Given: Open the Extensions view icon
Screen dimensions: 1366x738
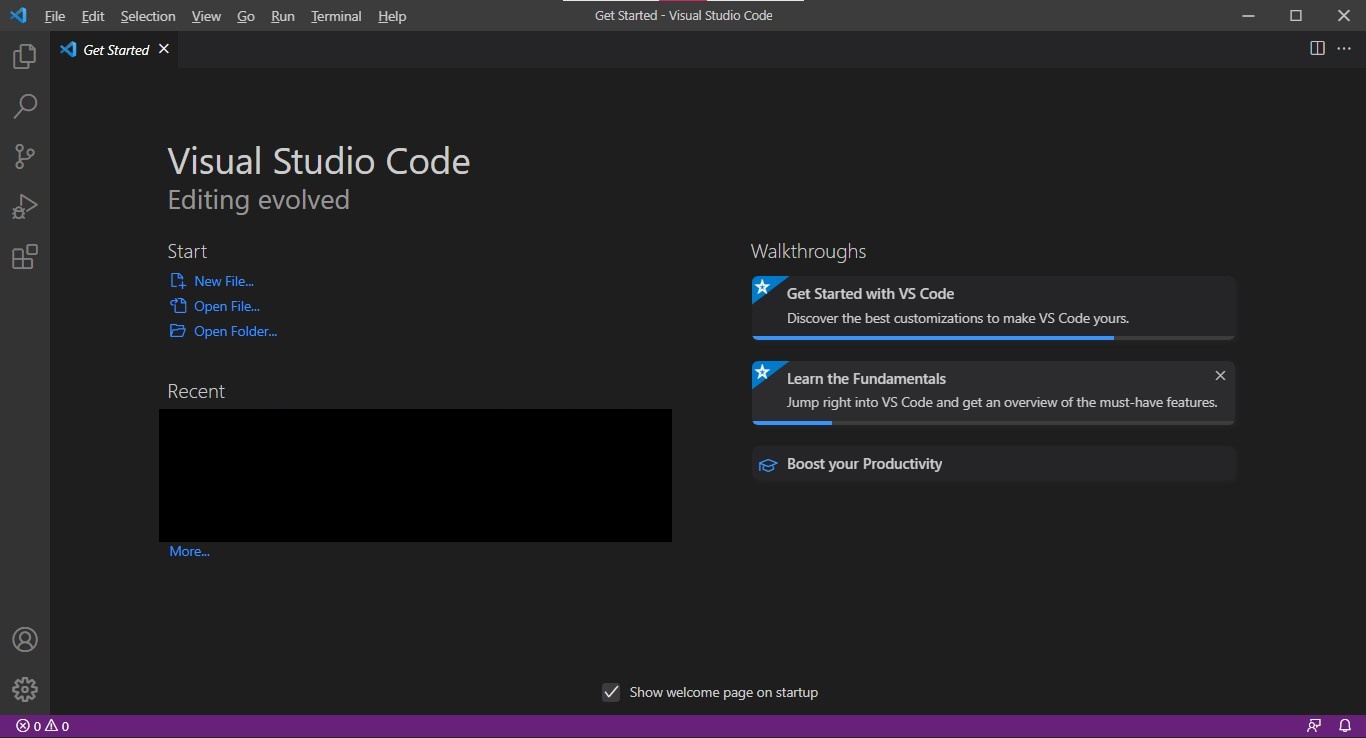Looking at the screenshot, I should coord(25,257).
